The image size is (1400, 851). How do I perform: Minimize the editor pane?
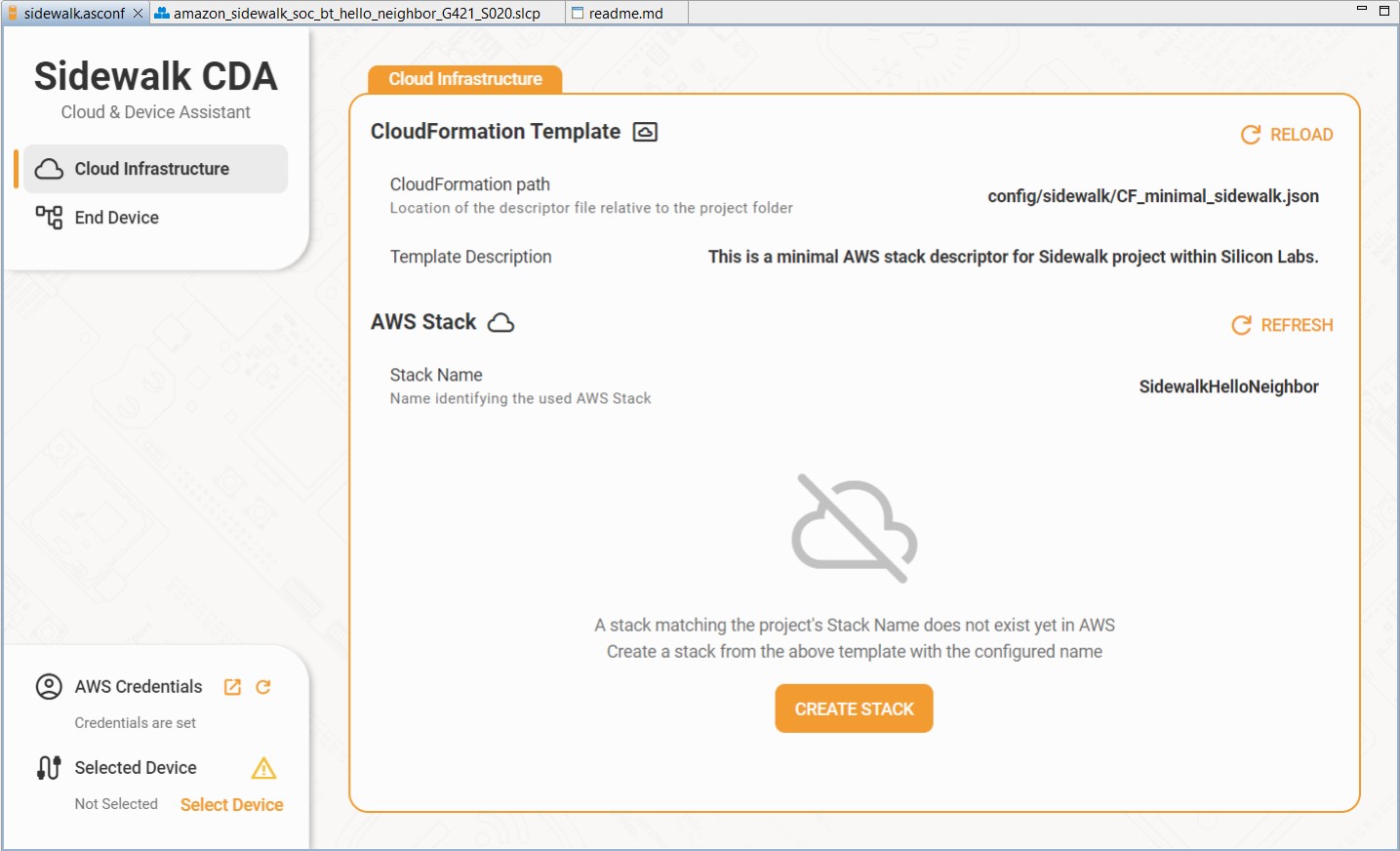pyautogui.click(x=1362, y=9)
